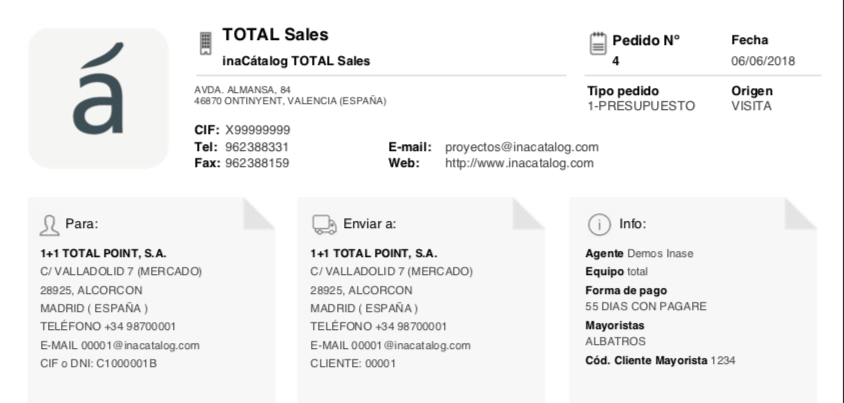Click the ALBATROS wholesaler name
844x403 pixels.
[615, 342]
